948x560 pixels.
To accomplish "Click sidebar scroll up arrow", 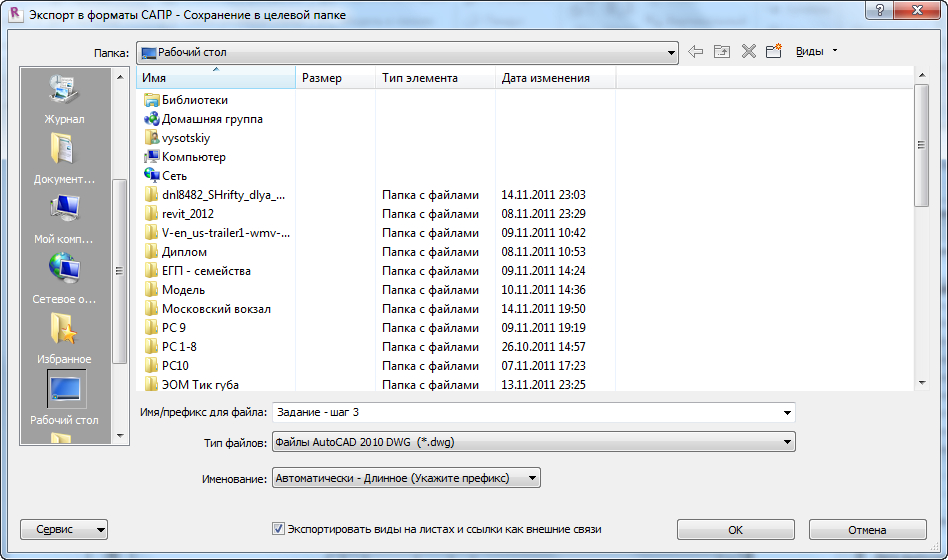I will [120, 77].
